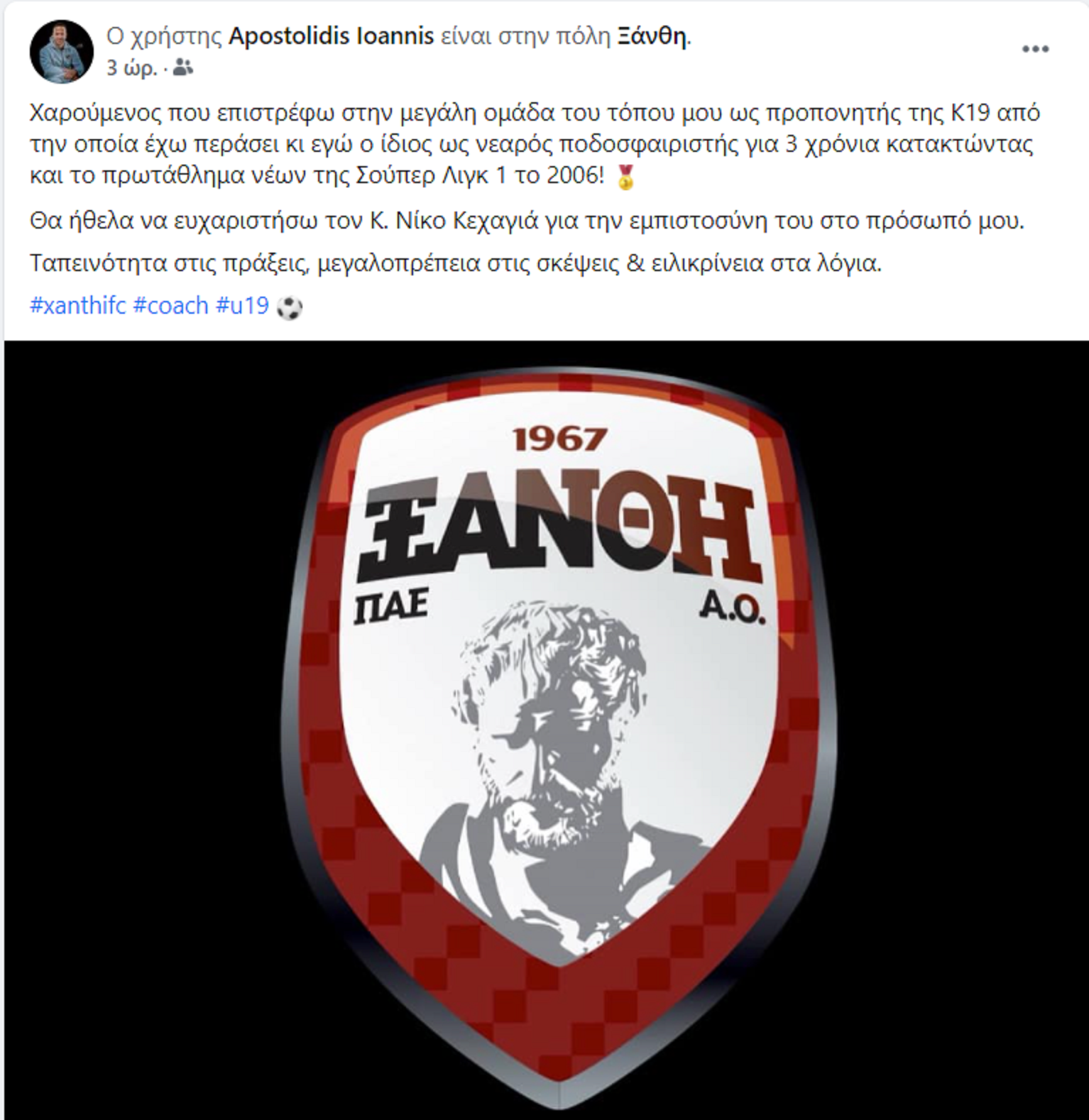The width and height of the screenshot is (1089, 1120).
Task: Open the Ξάνθη location link
Action: click(x=652, y=35)
